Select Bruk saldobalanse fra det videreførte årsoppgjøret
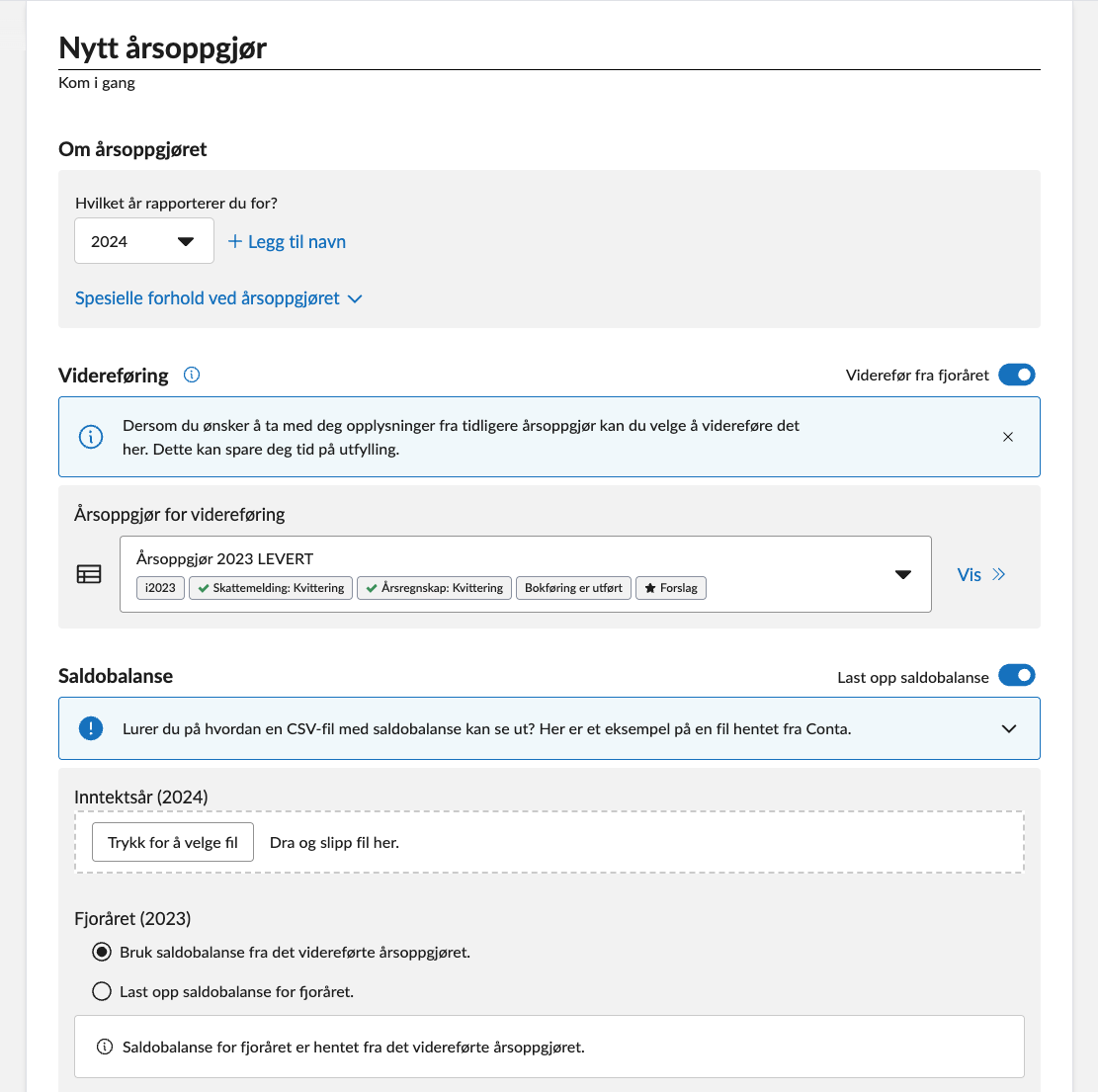 click(102, 952)
